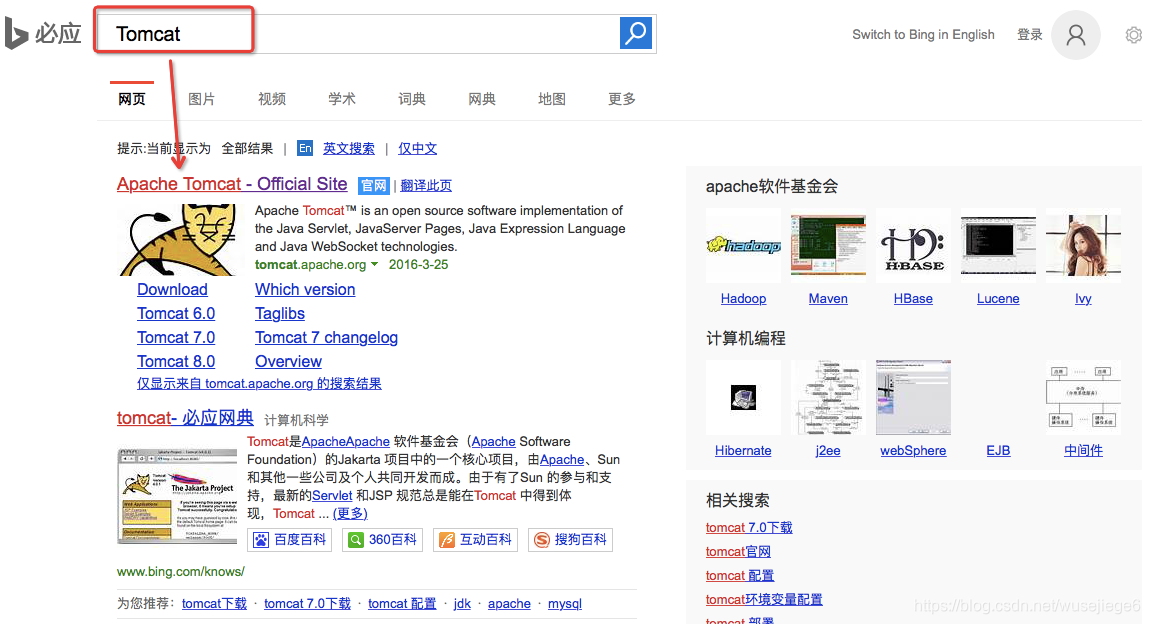Switch to the 网典 tab

pyautogui.click(x=482, y=99)
